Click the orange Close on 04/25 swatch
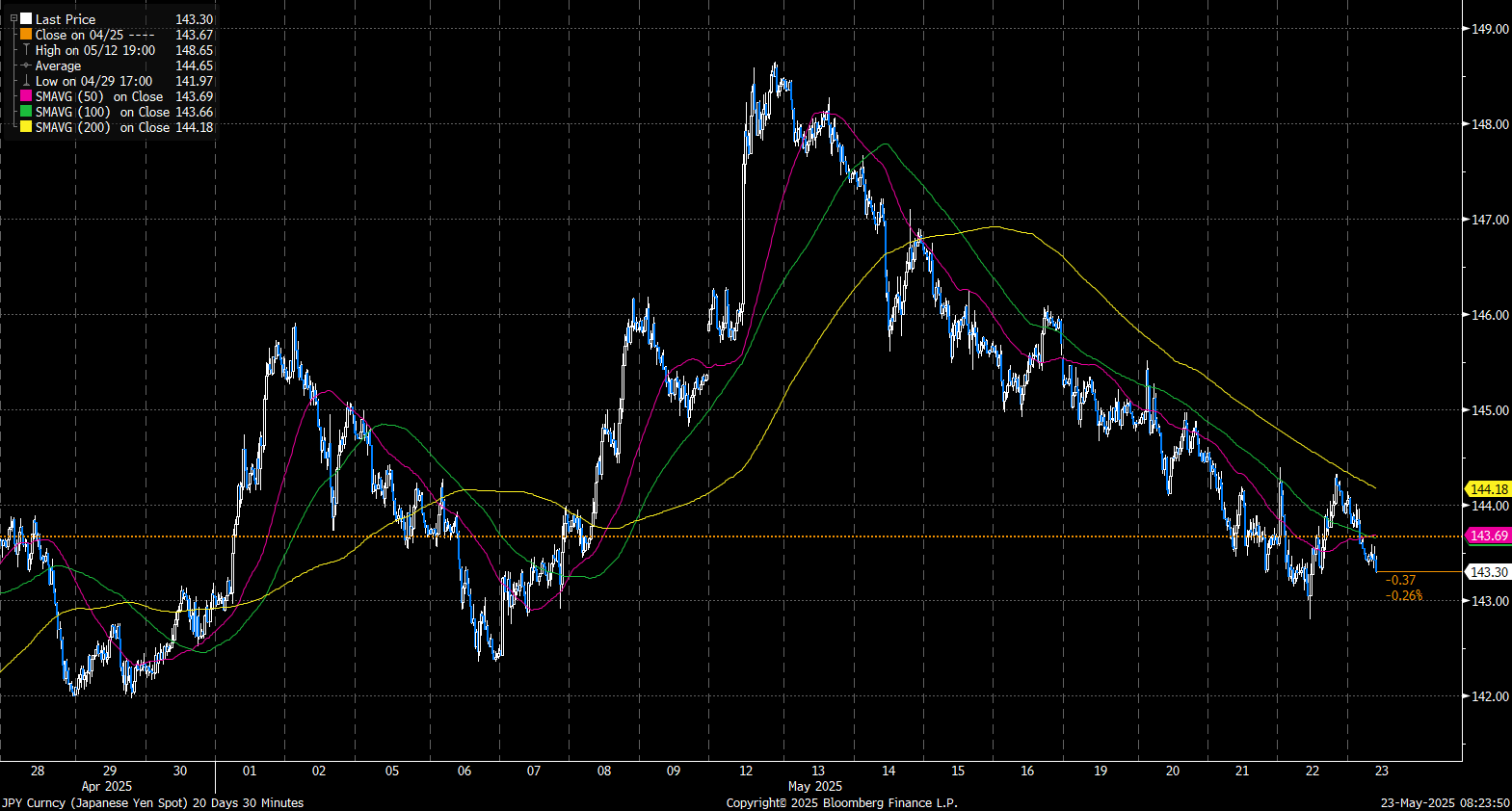Screen dimensions: 1512x811 coord(26,34)
